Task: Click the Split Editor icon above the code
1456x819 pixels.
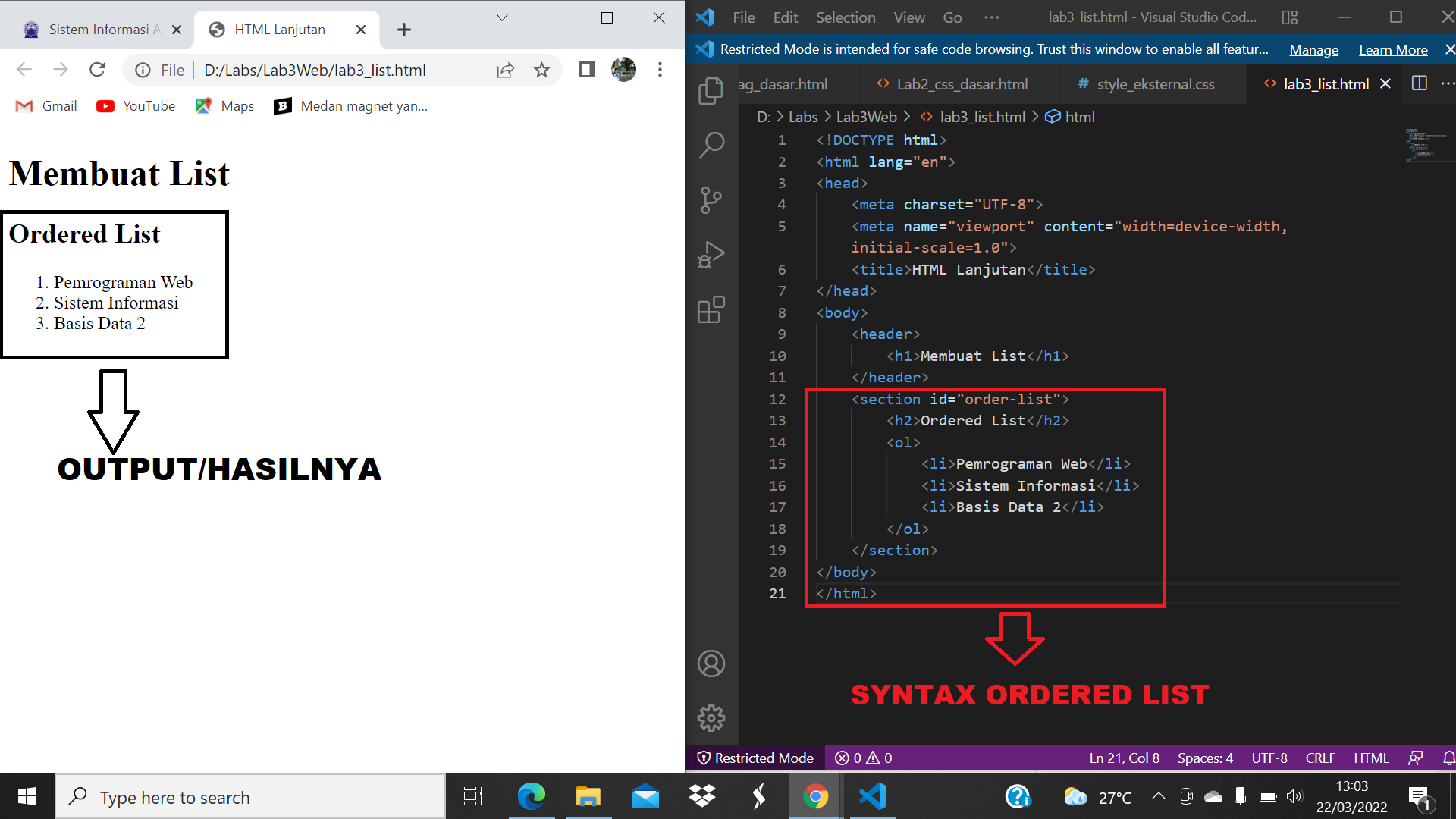Action: click(x=1419, y=83)
